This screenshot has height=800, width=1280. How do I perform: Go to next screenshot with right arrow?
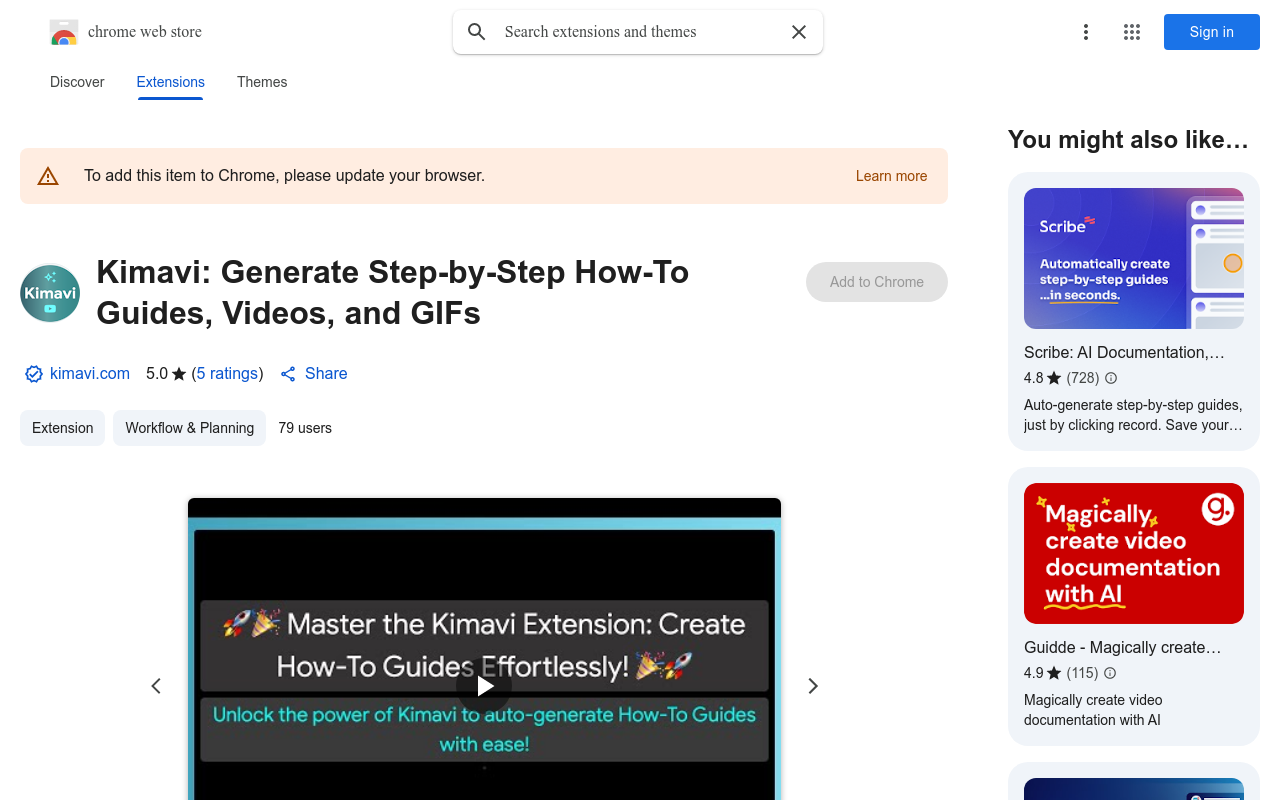[x=813, y=686]
